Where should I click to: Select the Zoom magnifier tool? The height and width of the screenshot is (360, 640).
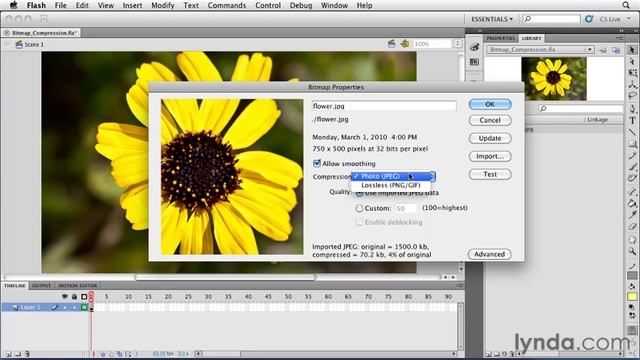(632, 251)
